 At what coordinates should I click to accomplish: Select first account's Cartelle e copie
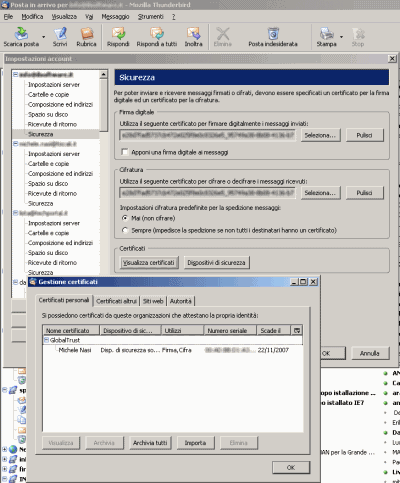(49, 95)
